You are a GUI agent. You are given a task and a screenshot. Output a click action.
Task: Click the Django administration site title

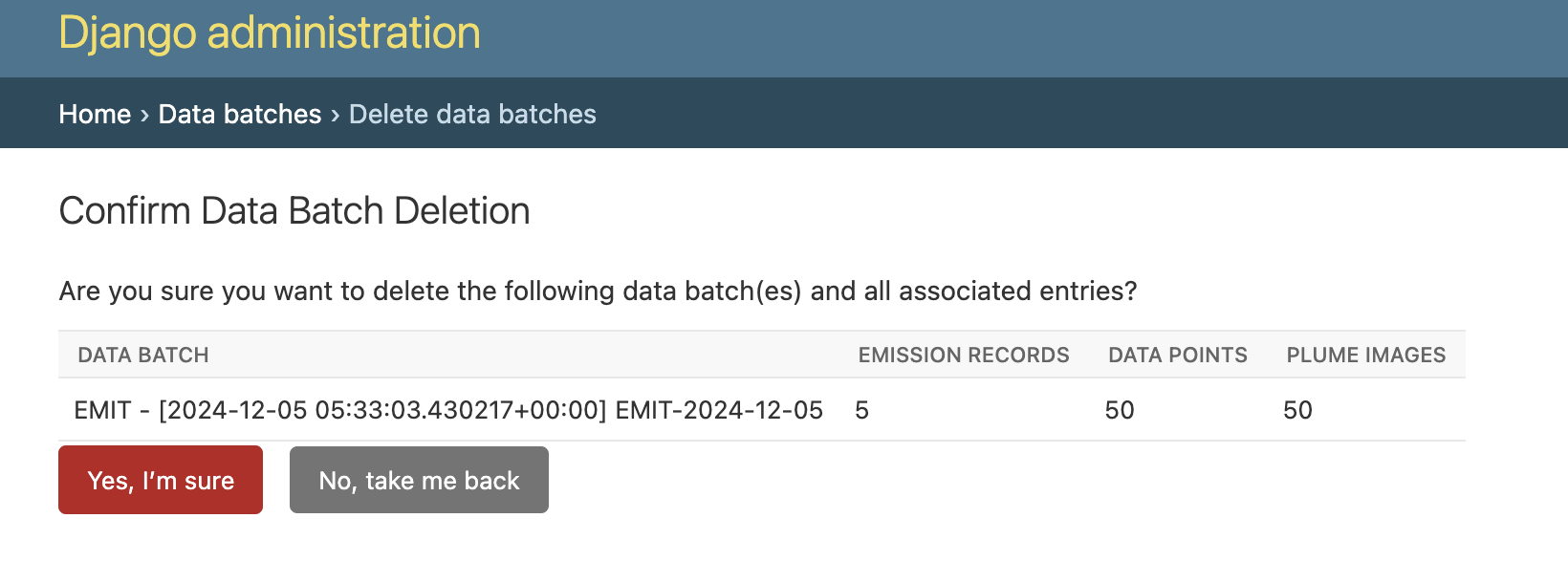[x=269, y=33]
